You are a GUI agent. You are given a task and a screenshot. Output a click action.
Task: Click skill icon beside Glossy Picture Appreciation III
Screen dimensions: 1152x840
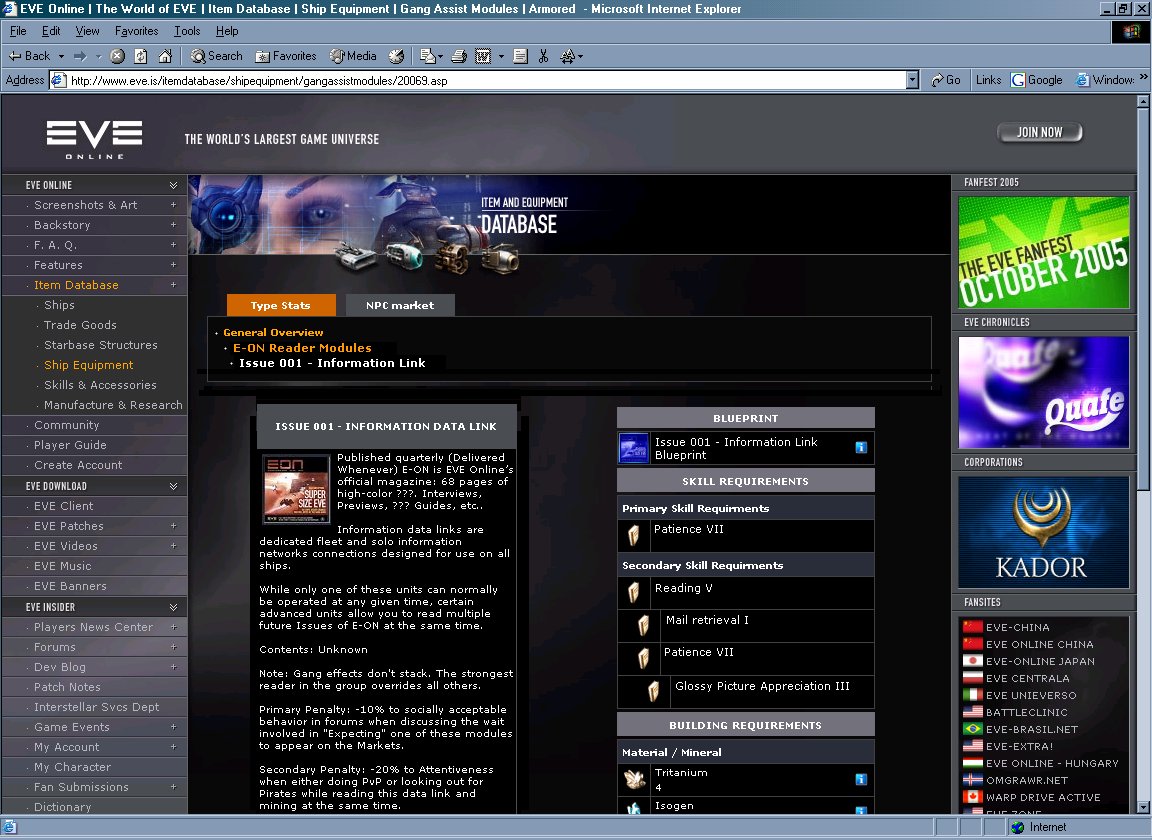coord(653,691)
